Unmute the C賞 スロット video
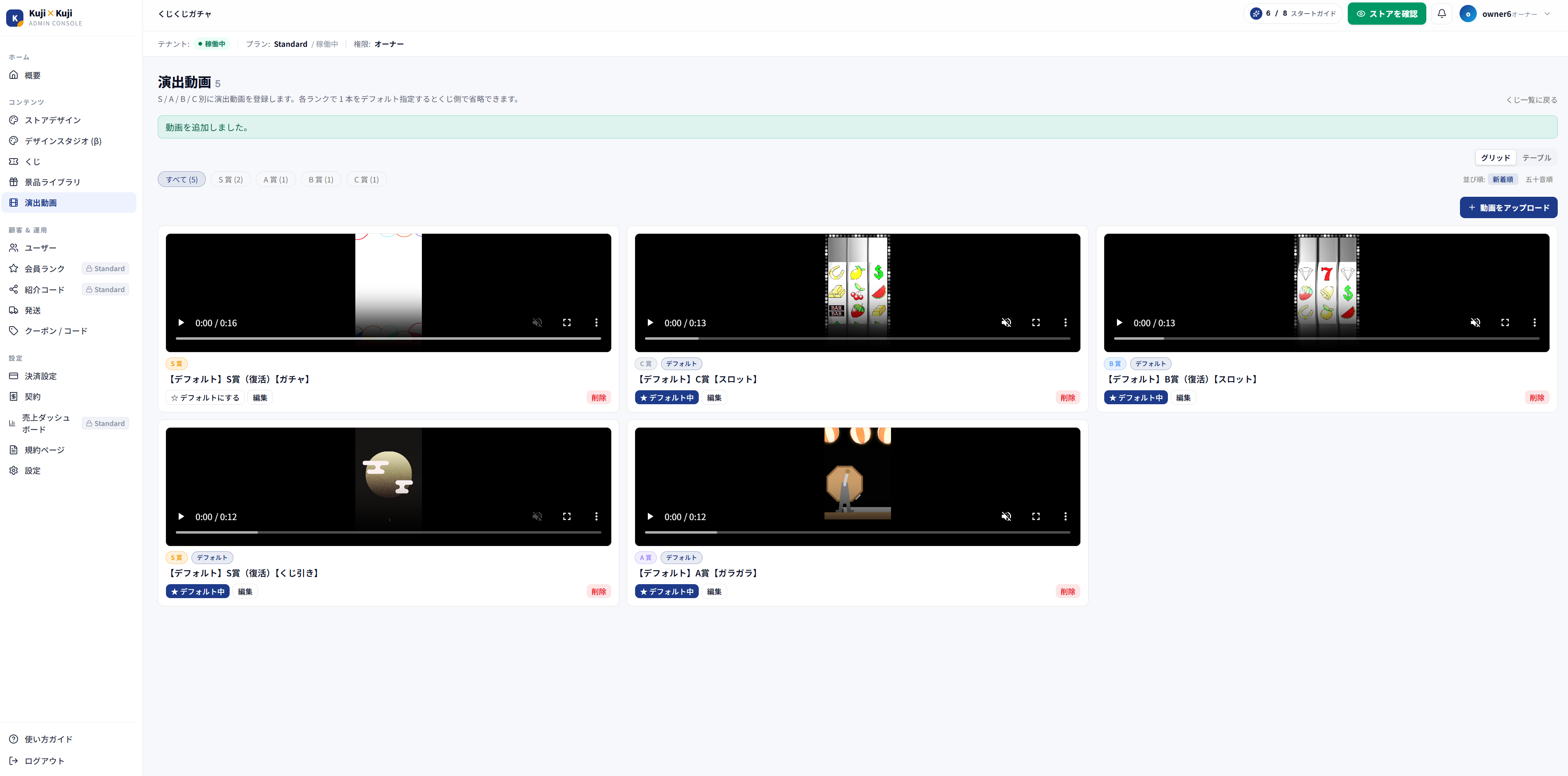The image size is (1568, 776). coord(1006,322)
